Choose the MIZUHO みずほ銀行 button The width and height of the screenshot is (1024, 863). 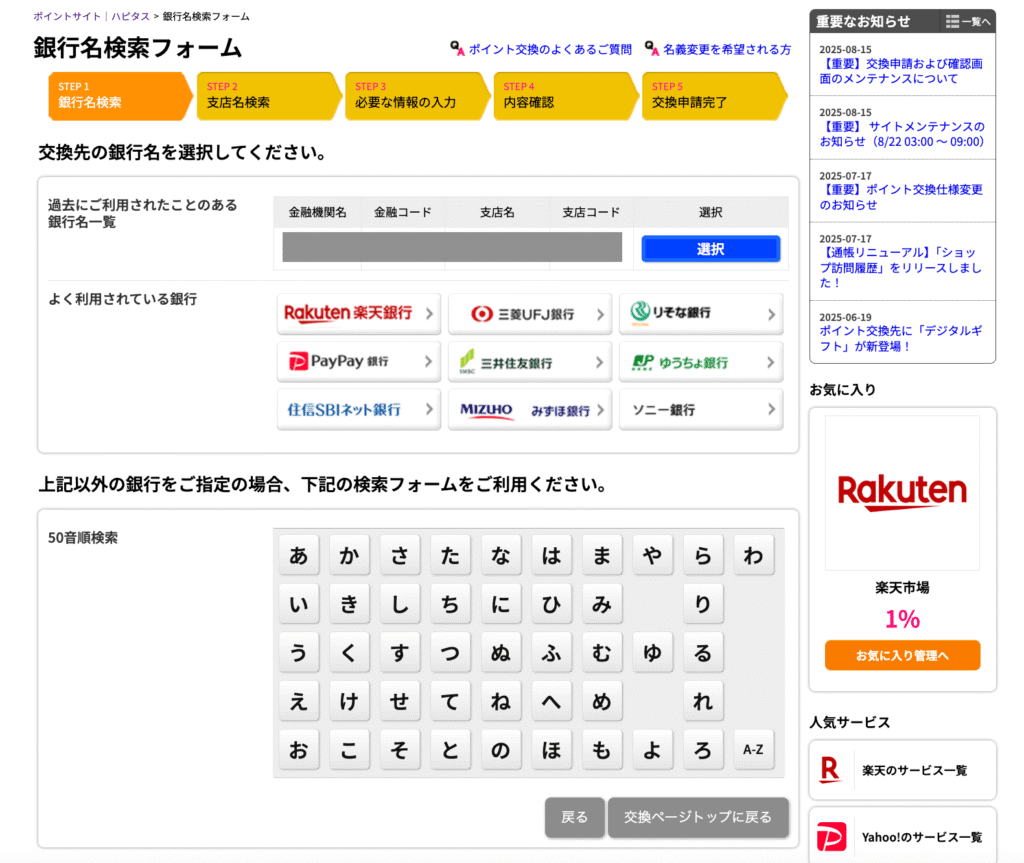point(530,410)
